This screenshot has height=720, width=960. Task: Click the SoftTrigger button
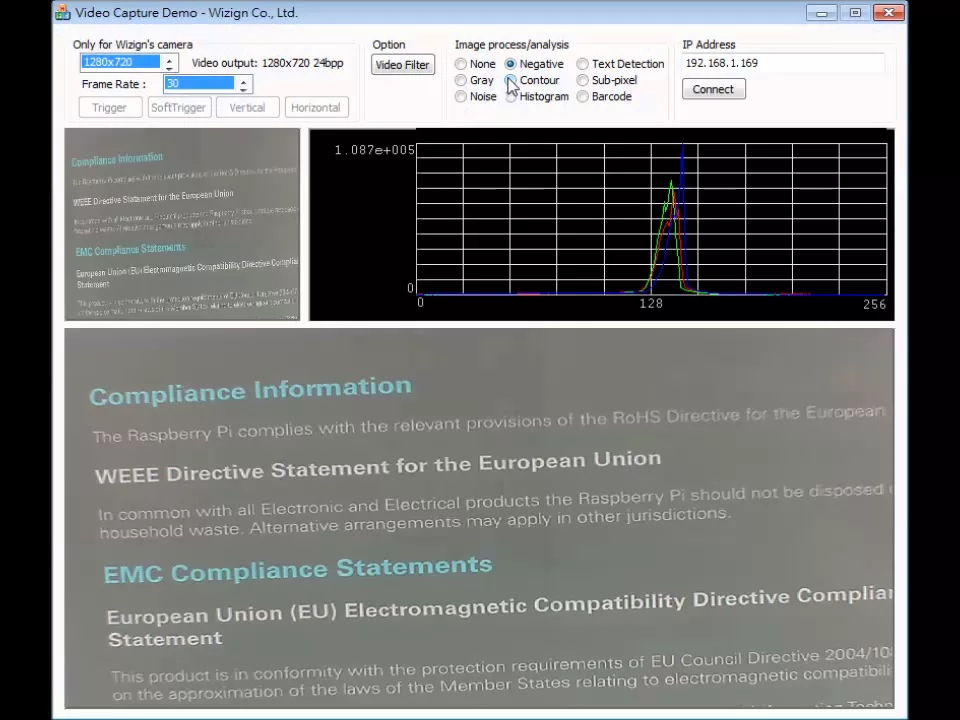179,108
